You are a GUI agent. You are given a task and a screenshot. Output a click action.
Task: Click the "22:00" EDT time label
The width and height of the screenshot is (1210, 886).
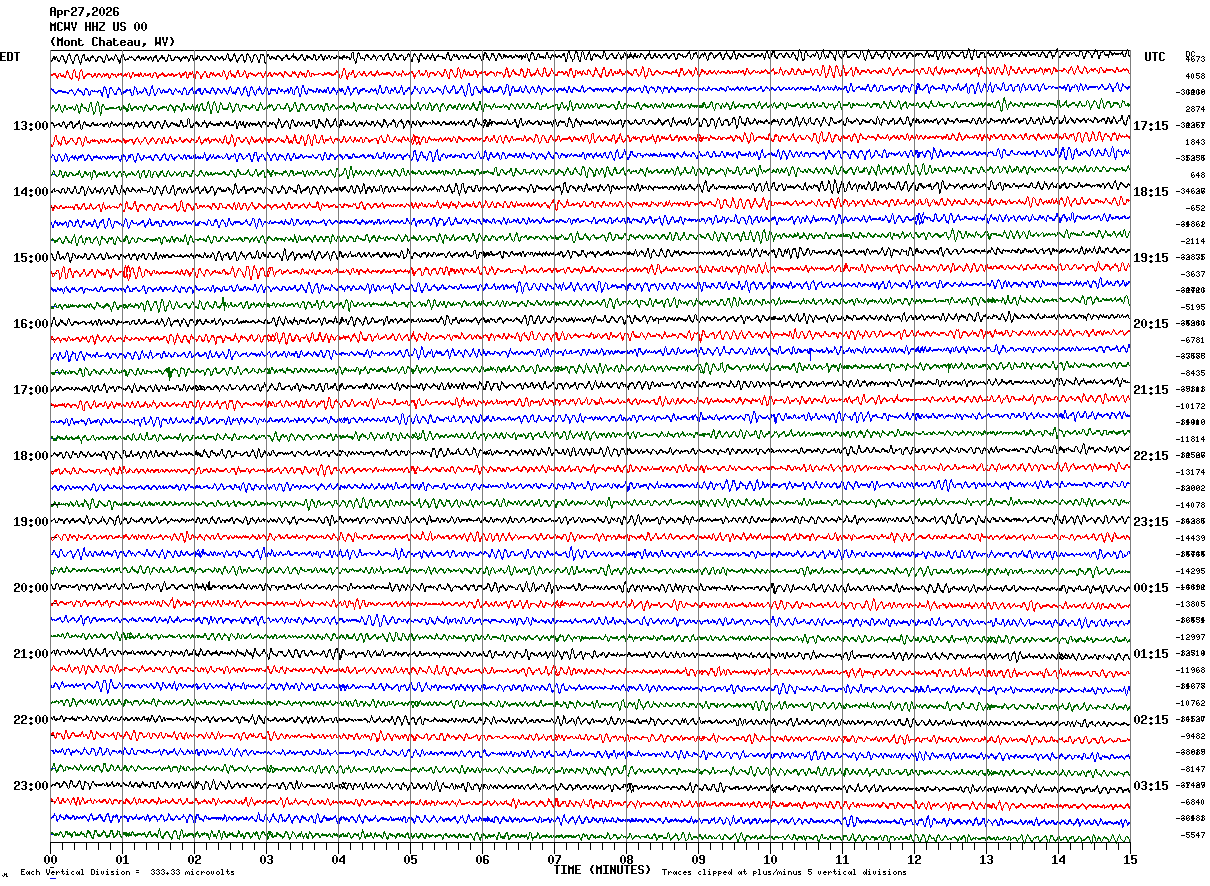(x=31, y=720)
